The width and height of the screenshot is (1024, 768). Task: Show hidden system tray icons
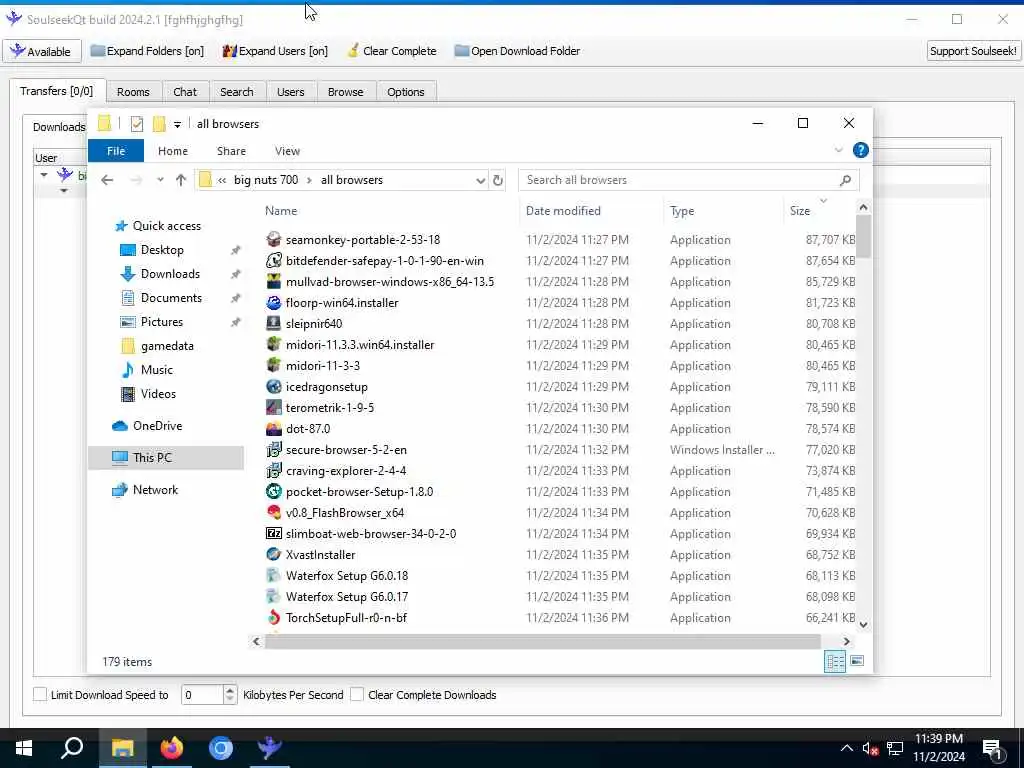pos(846,748)
